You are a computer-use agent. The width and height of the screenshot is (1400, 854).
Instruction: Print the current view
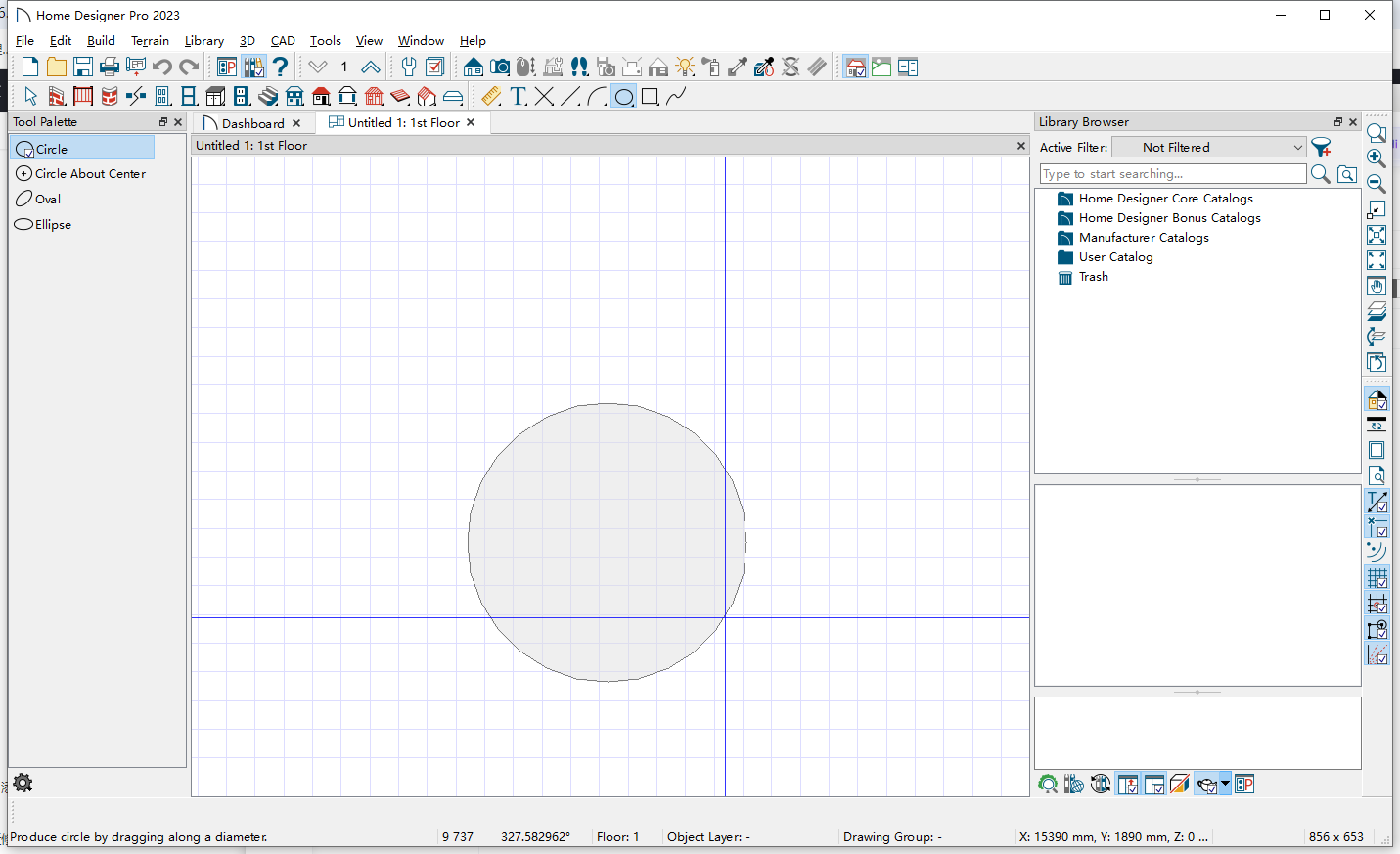point(110,67)
